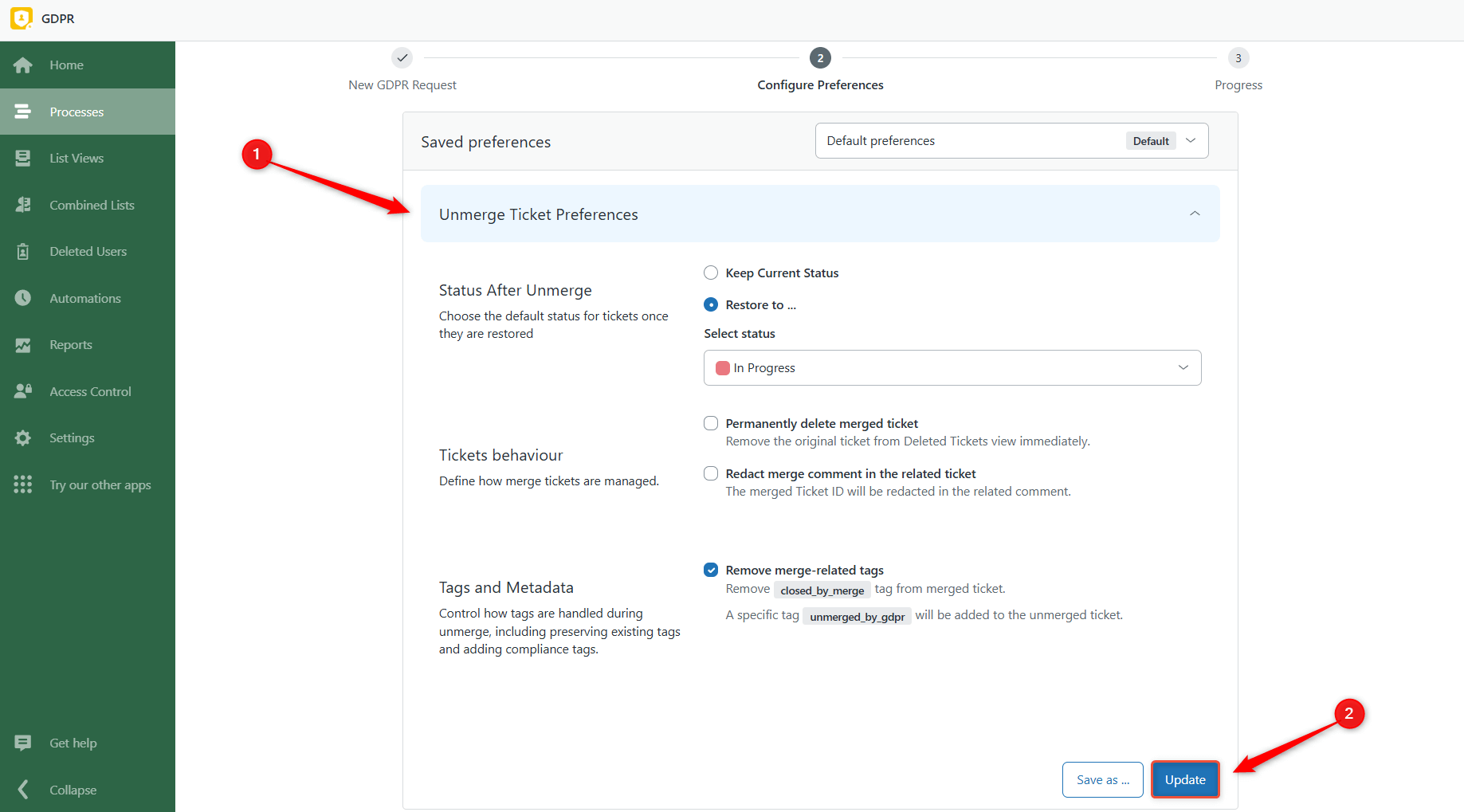Go back to New GDPR Request step
The width and height of the screenshot is (1464, 812).
tap(402, 58)
